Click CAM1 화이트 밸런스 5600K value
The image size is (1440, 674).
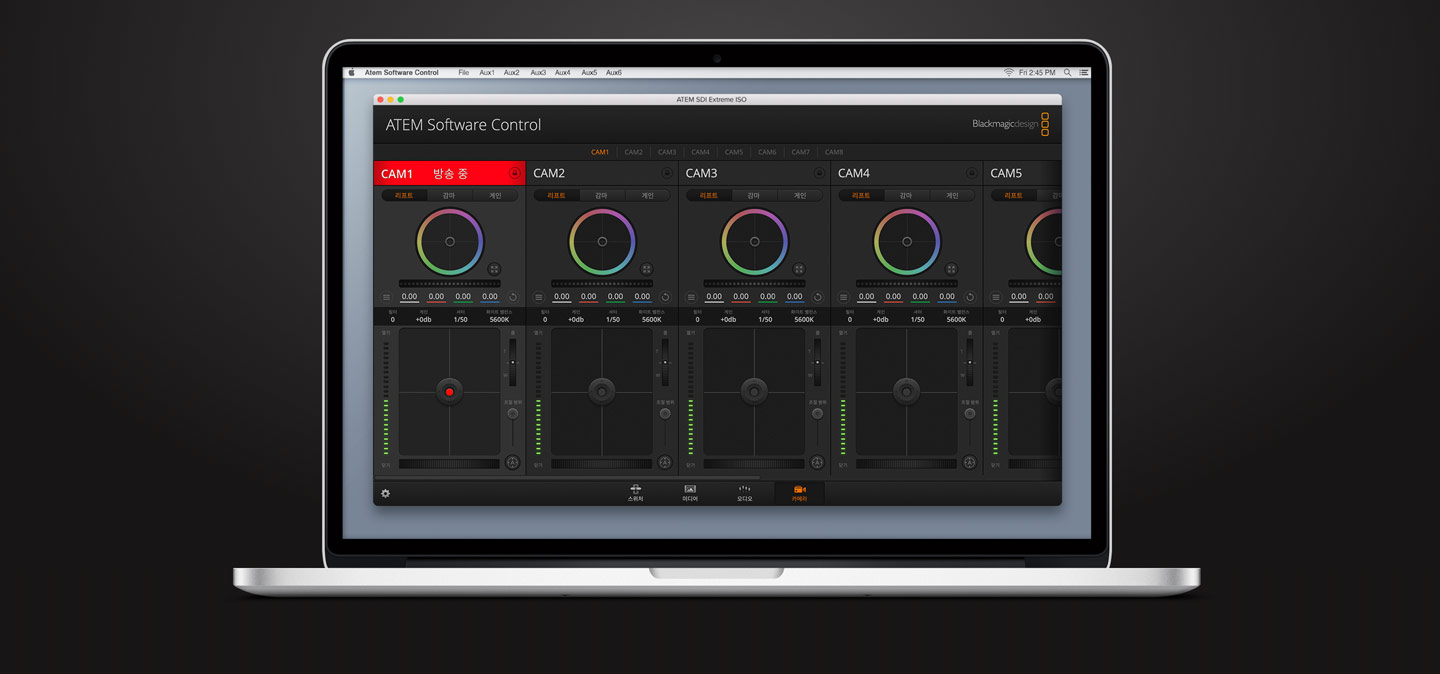(499, 319)
